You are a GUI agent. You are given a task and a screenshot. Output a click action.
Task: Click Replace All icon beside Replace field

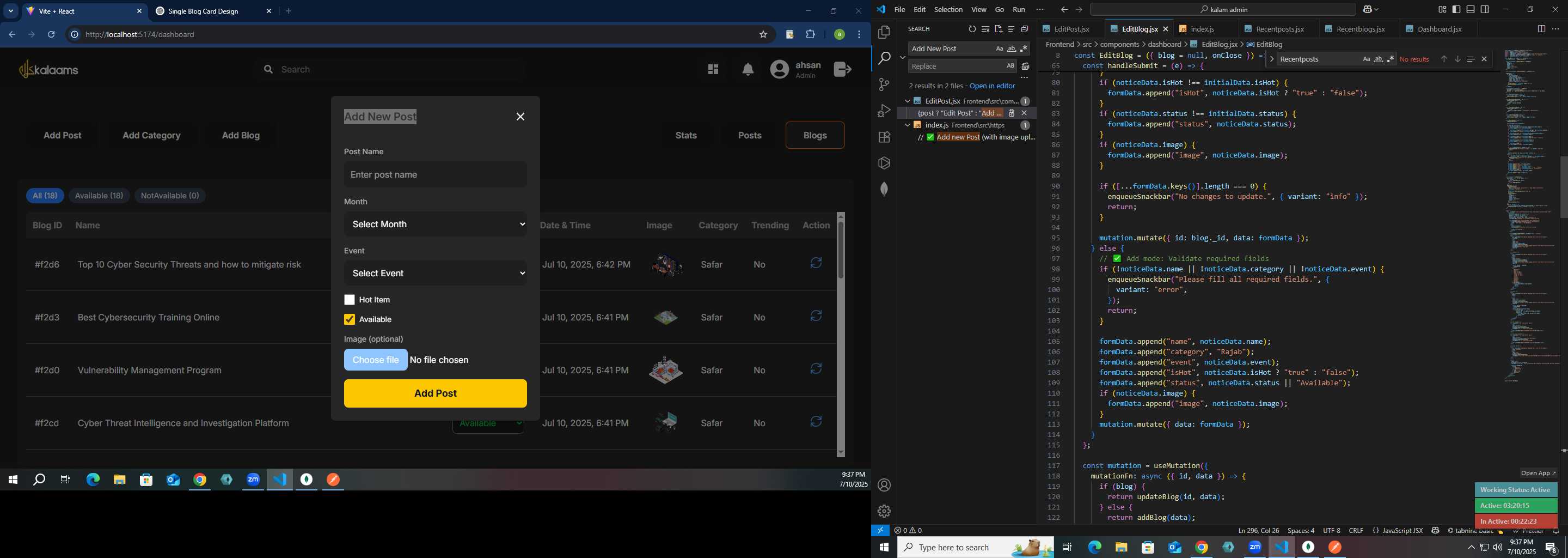[x=1025, y=66]
